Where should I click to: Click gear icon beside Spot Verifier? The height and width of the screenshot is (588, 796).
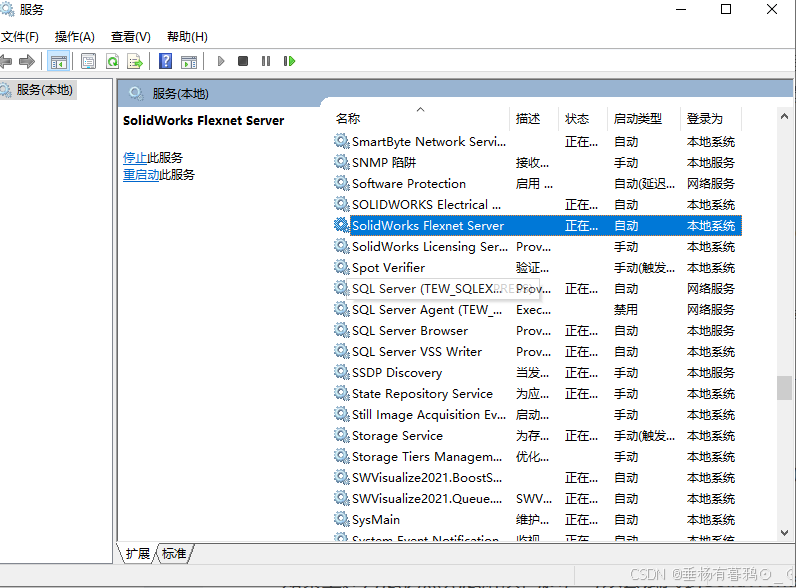click(341, 267)
